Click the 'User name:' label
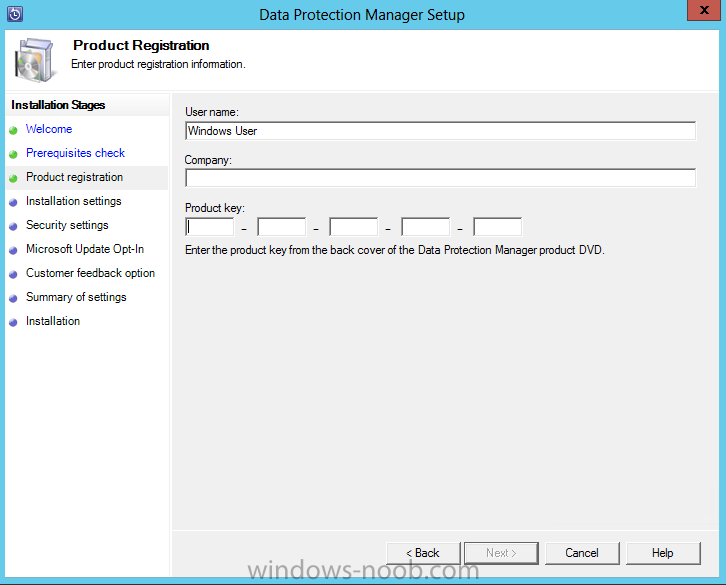 click(212, 112)
